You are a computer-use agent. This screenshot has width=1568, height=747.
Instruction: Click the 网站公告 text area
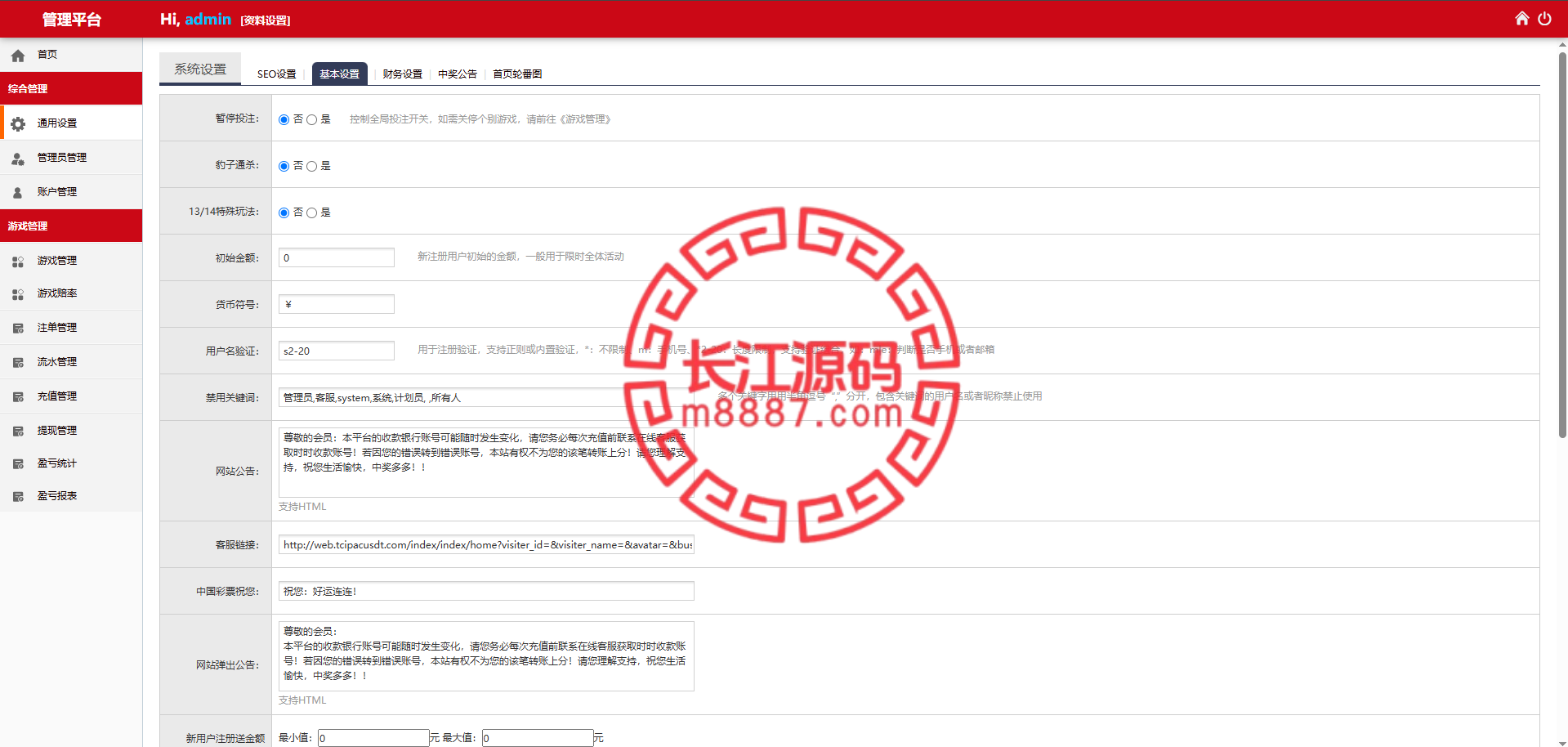tap(486, 463)
